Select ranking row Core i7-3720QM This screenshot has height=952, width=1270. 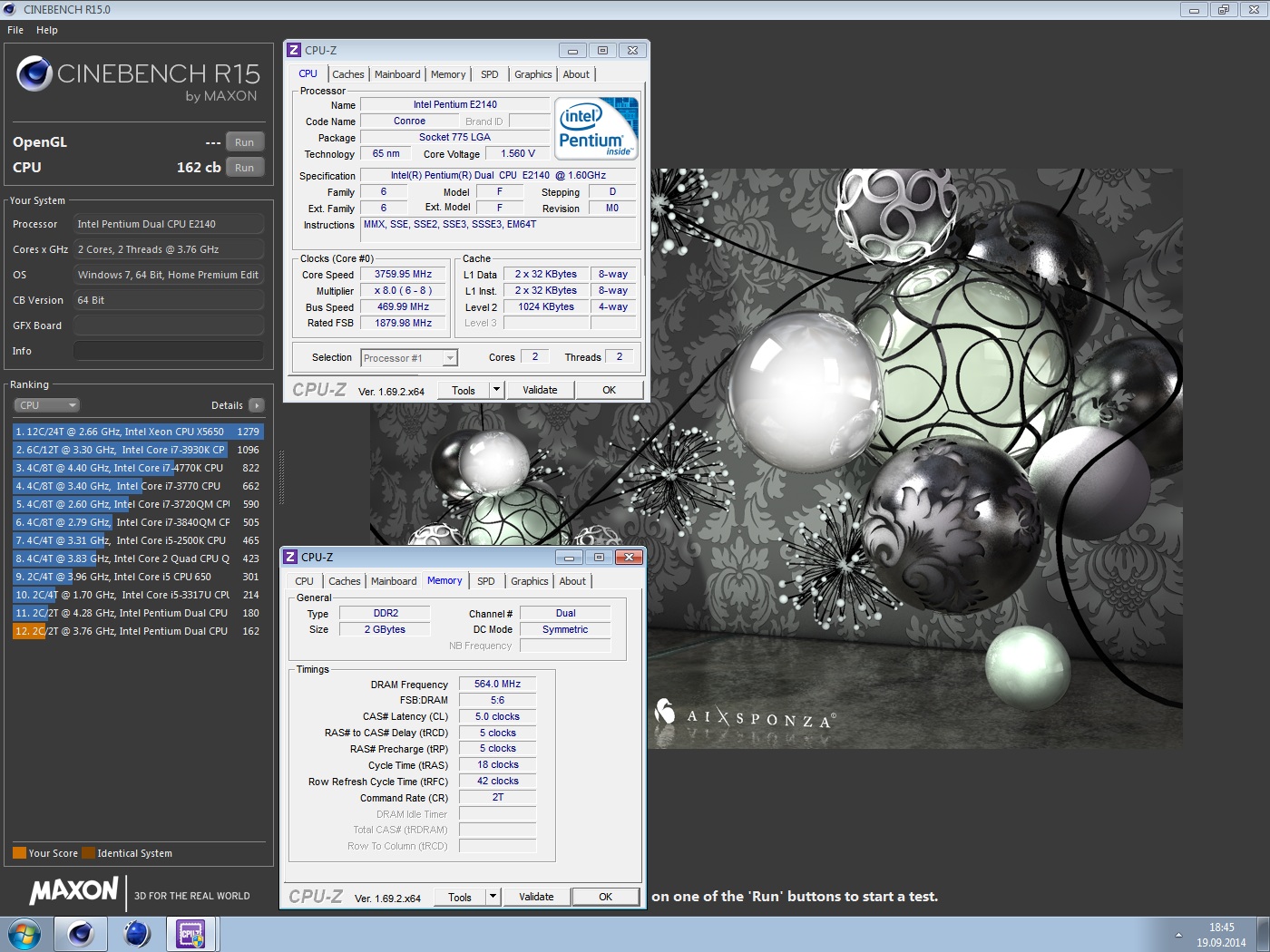point(138,504)
